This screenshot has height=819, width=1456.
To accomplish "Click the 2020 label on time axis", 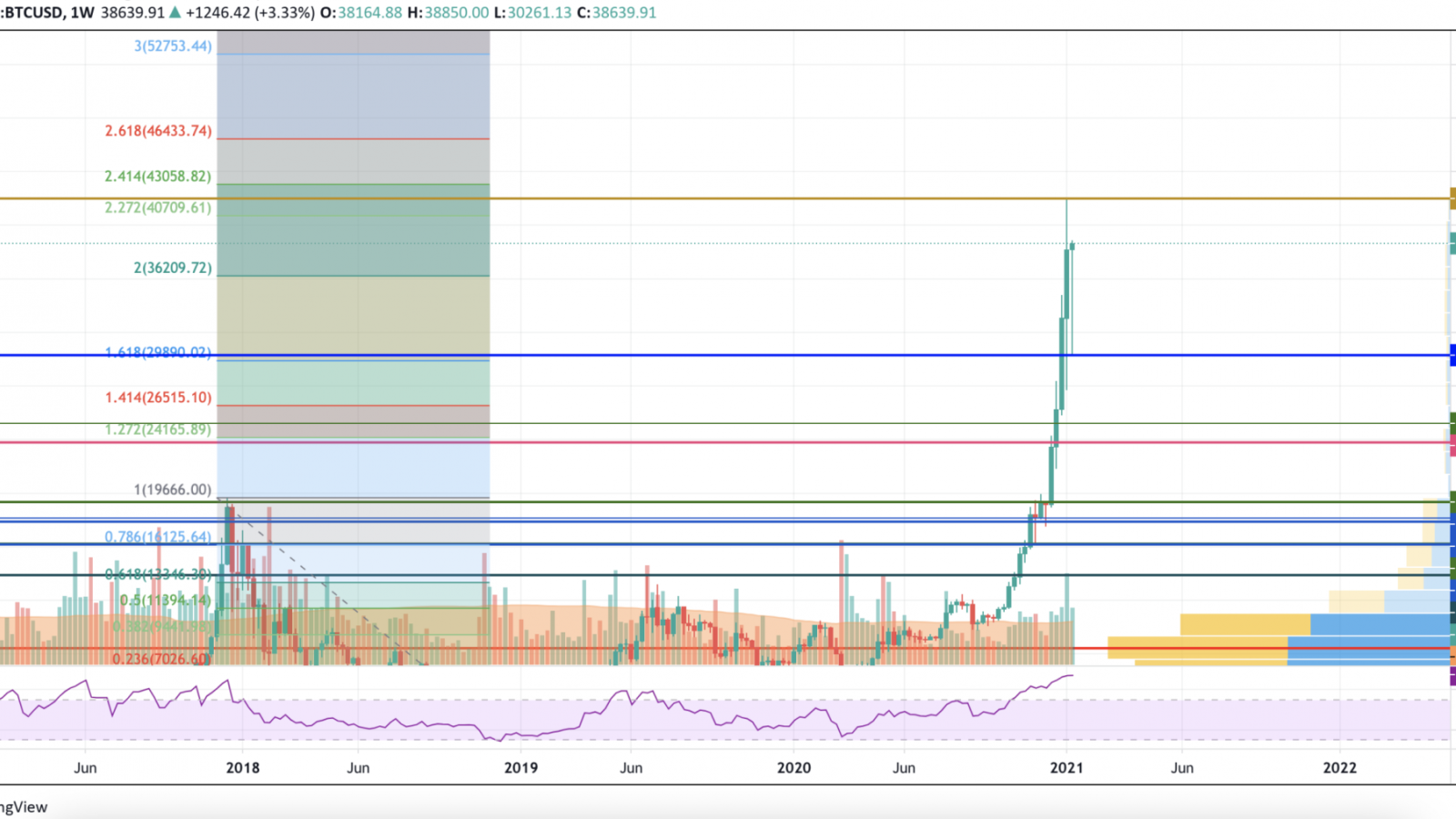I will click(x=794, y=768).
